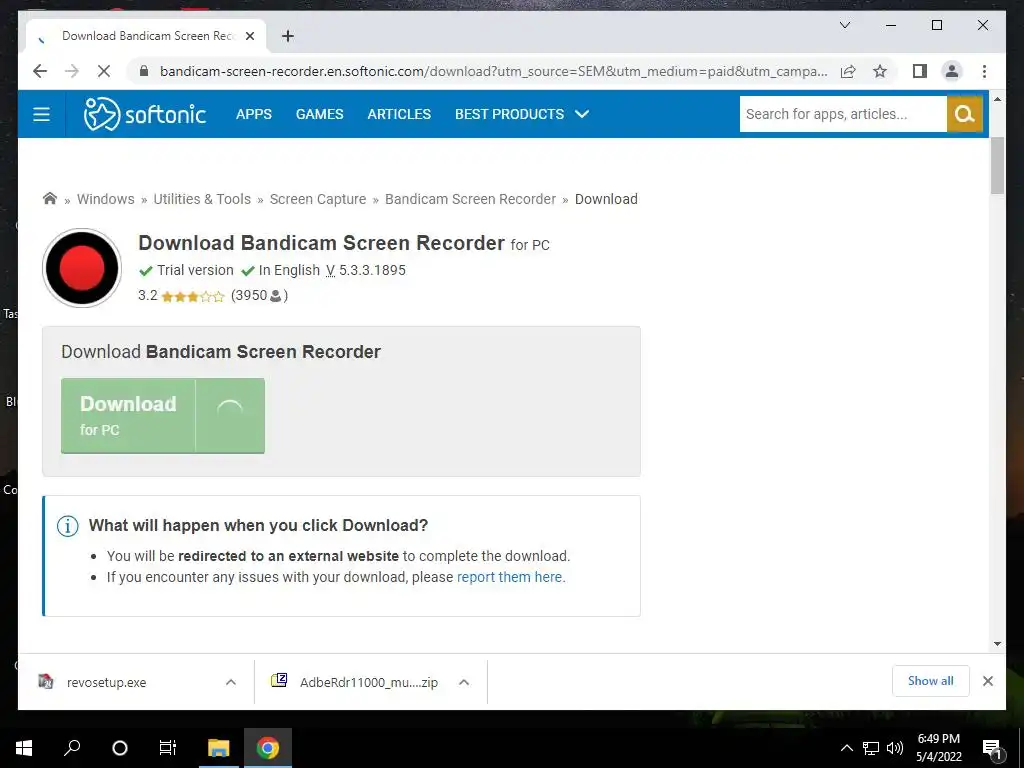Open Chrome three-dot menu
This screenshot has width=1024, height=768.
[984, 71]
